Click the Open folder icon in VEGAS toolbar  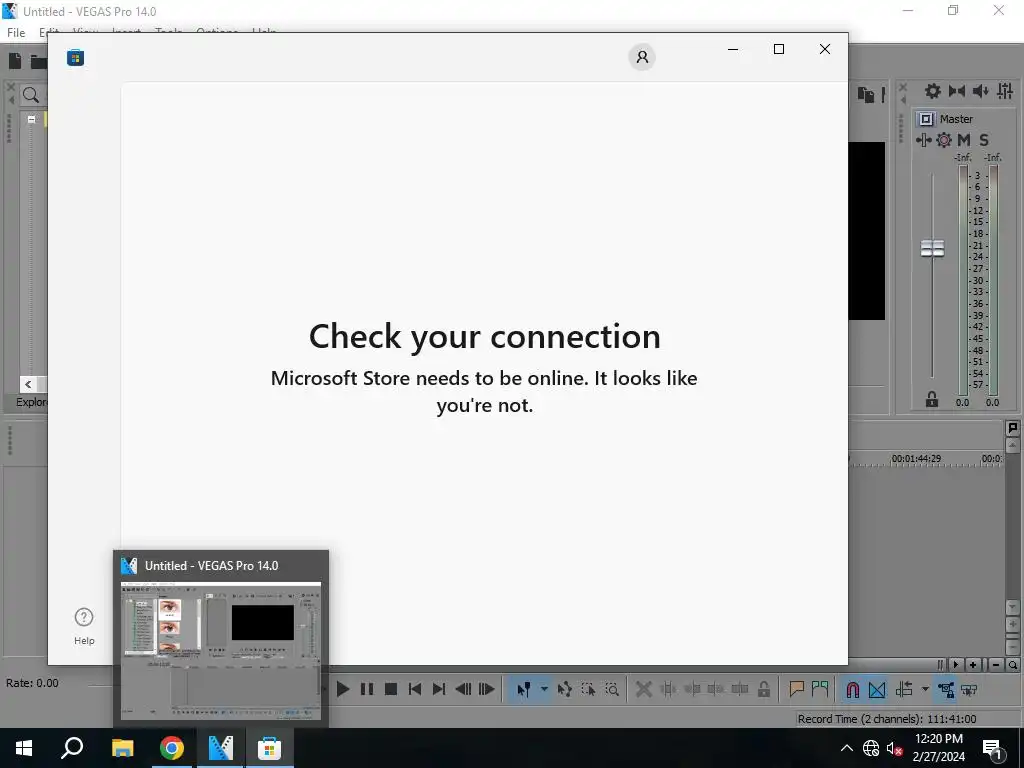[x=39, y=61]
